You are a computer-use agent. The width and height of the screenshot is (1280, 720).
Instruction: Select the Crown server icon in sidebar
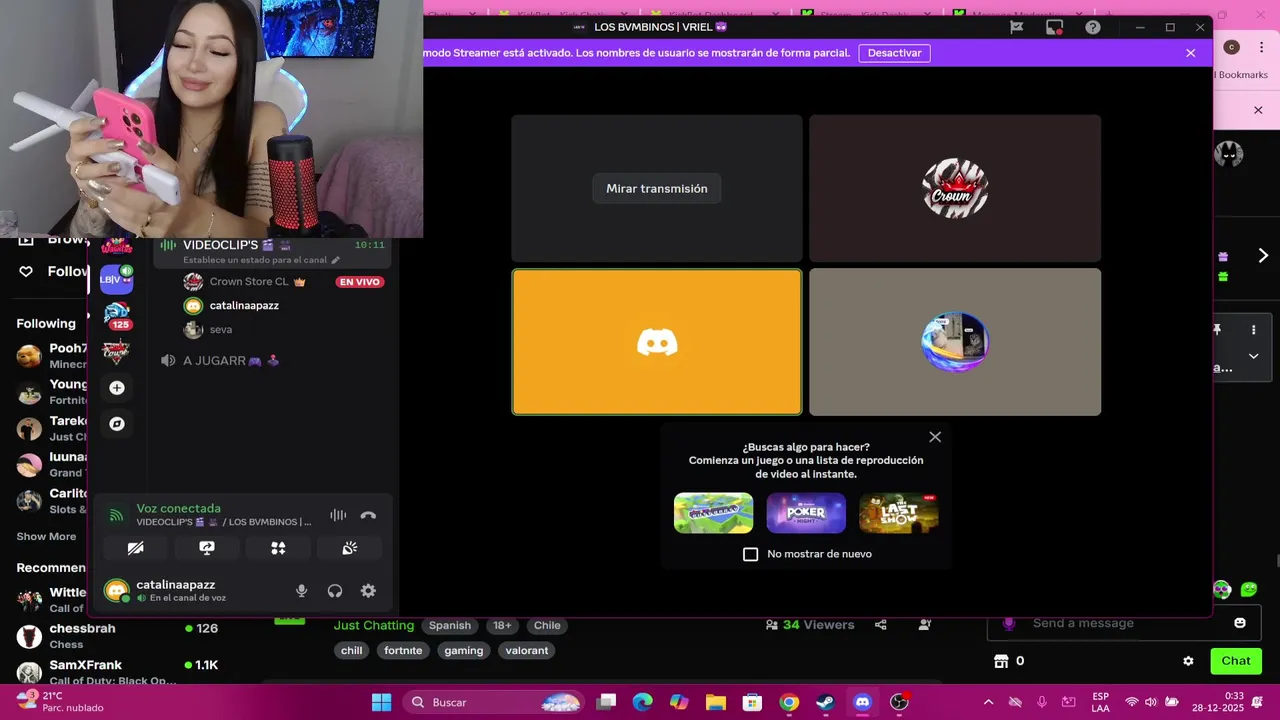coord(117,351)
